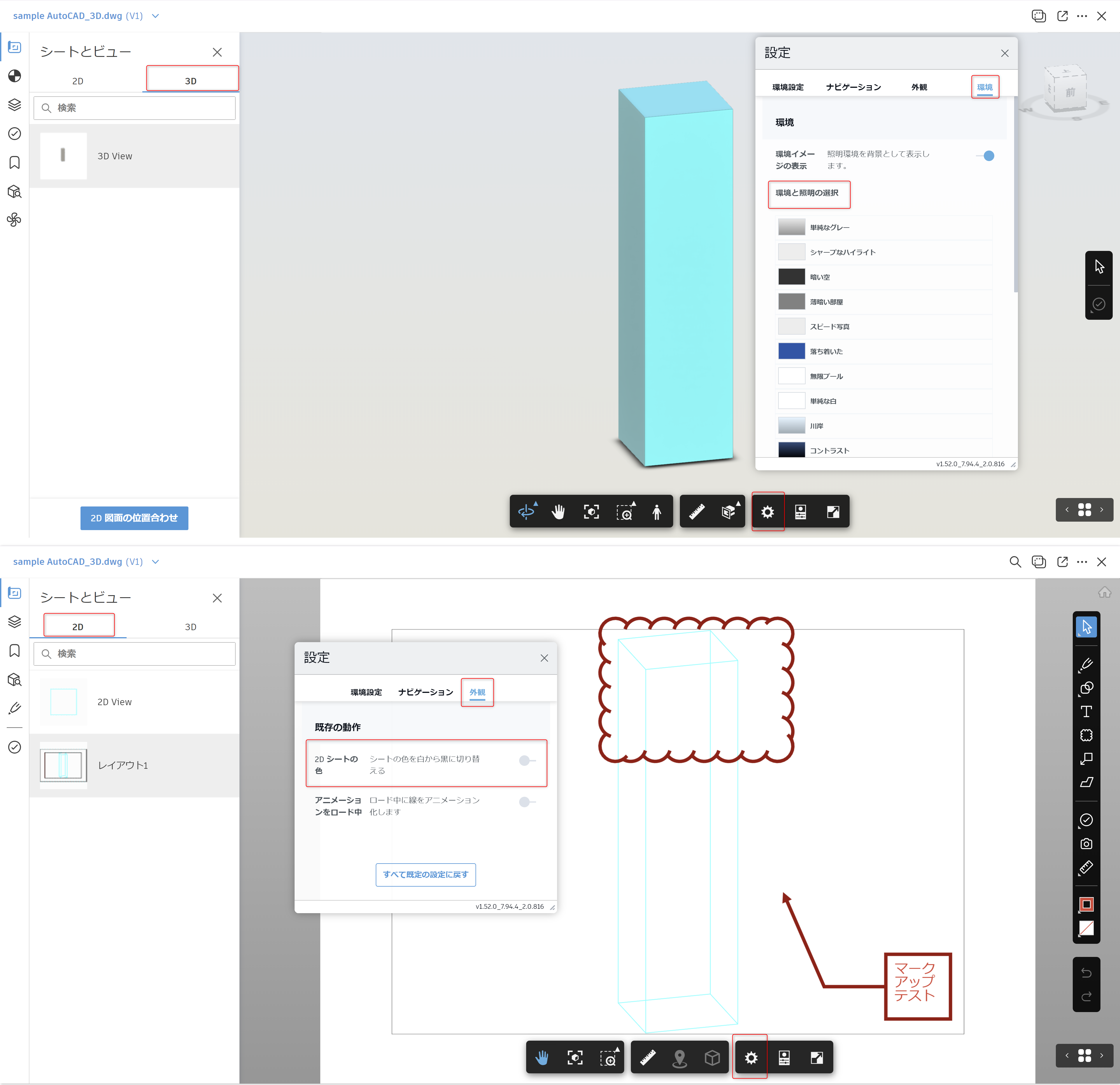Activate the first-person walk tool

(657, 512)
